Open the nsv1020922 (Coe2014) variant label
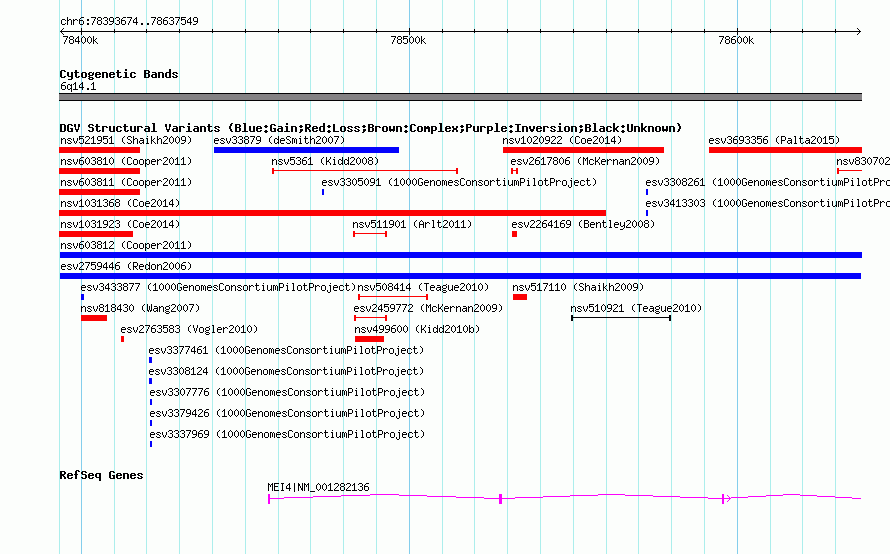890x554 pixels. point(562,140)
